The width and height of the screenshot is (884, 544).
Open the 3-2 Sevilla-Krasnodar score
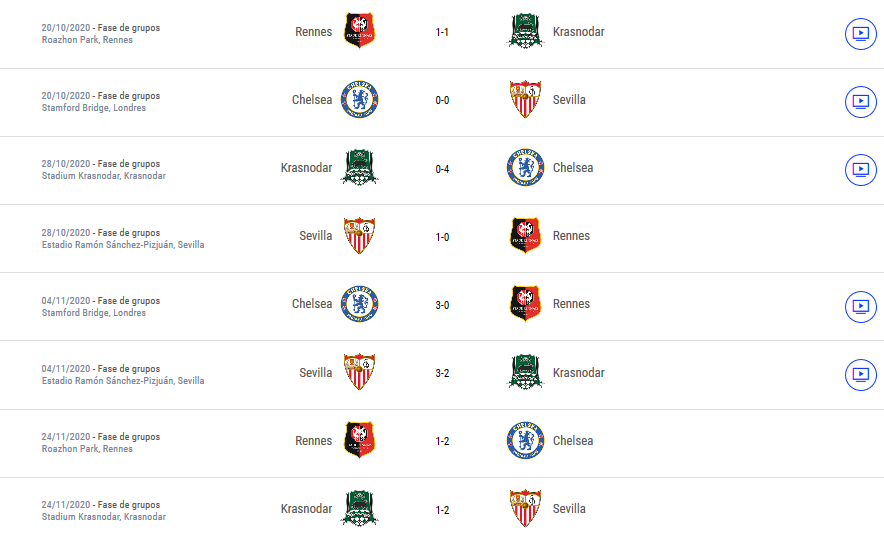click(442, 373)
